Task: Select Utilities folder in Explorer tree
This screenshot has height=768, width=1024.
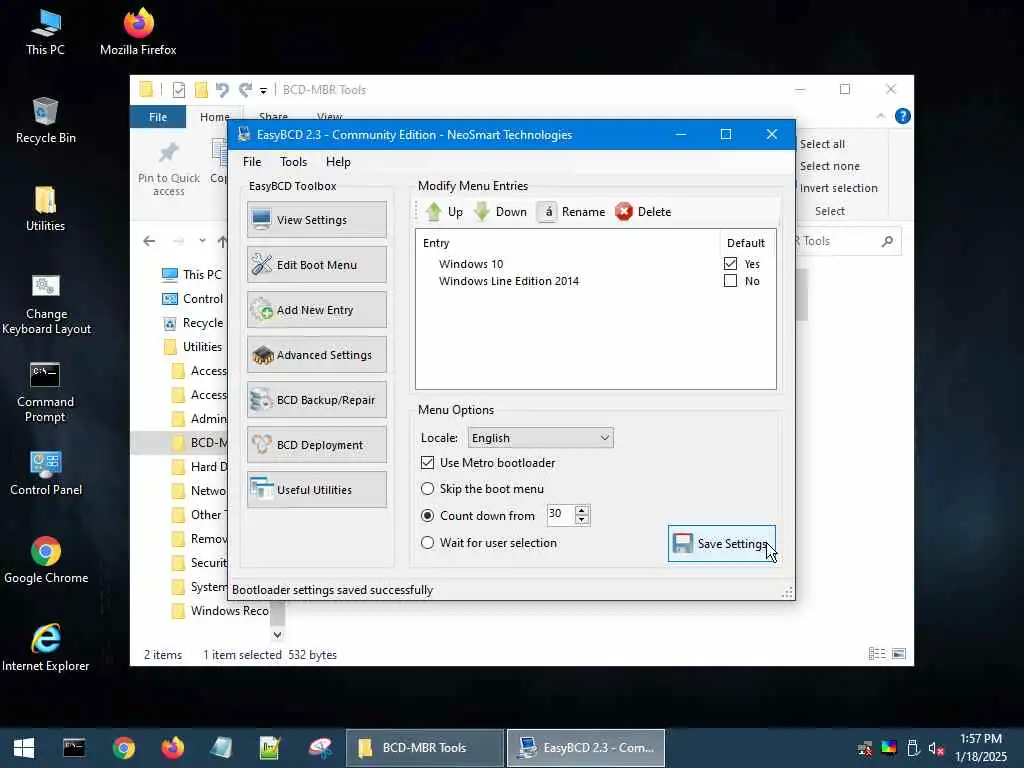Action: (x=193, y=347)
